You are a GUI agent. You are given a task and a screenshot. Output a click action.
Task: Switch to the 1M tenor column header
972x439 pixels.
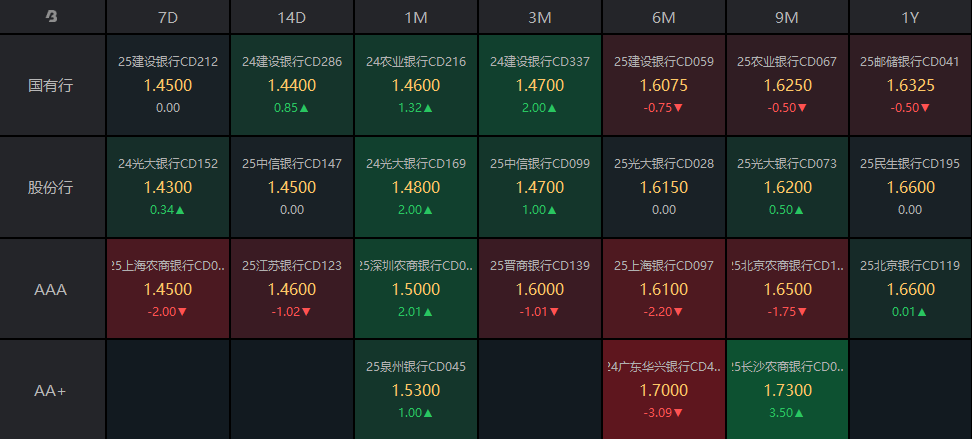coord(416,17)
